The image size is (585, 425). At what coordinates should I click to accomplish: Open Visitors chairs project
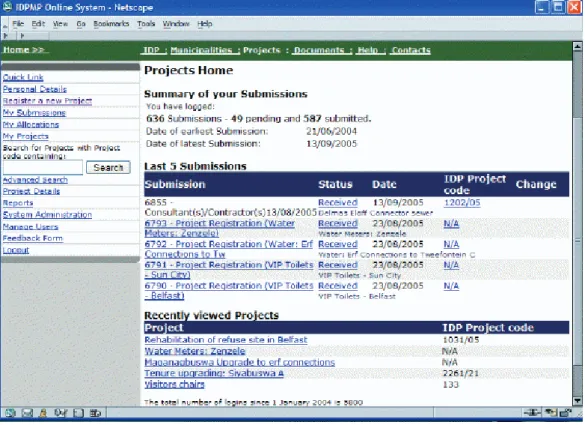pyautogui.click(x=174, y=384)
